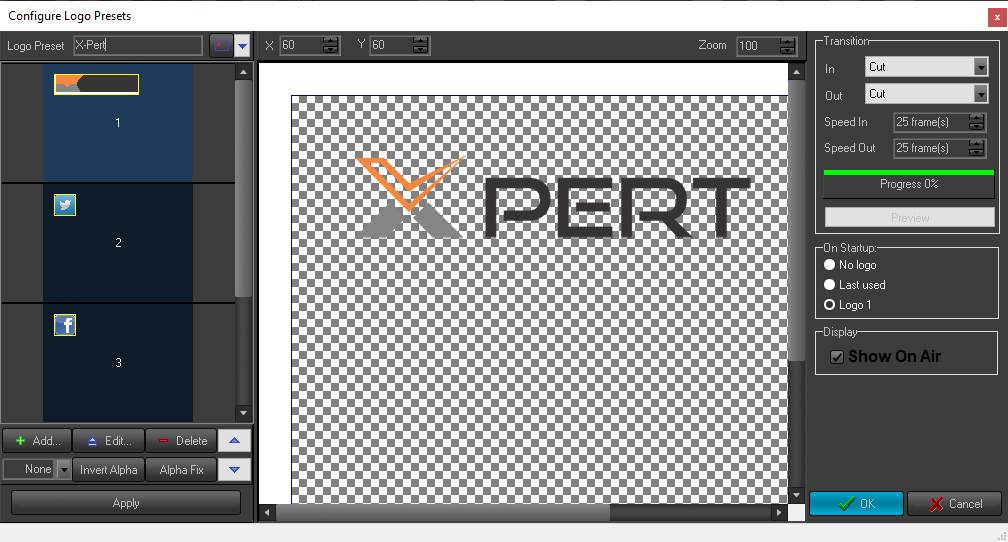Click preset list scroll up arrow

[243, 72]
